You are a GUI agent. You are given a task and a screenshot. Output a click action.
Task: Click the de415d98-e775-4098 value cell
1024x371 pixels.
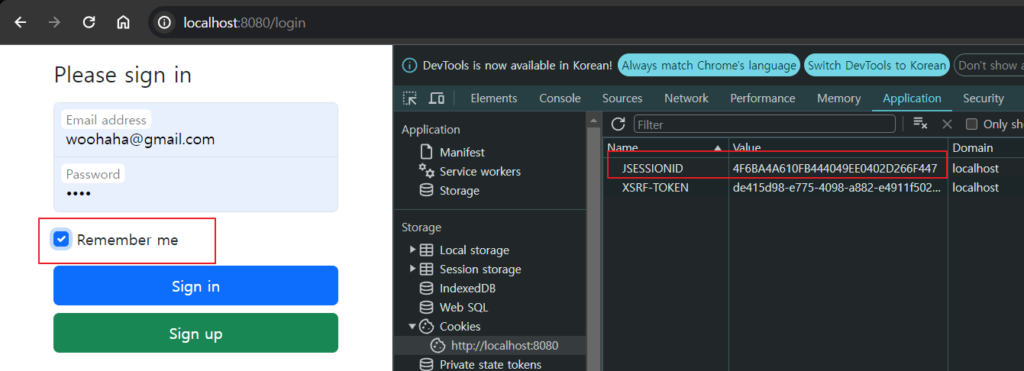pyautogui.click(x=837, y=187)
